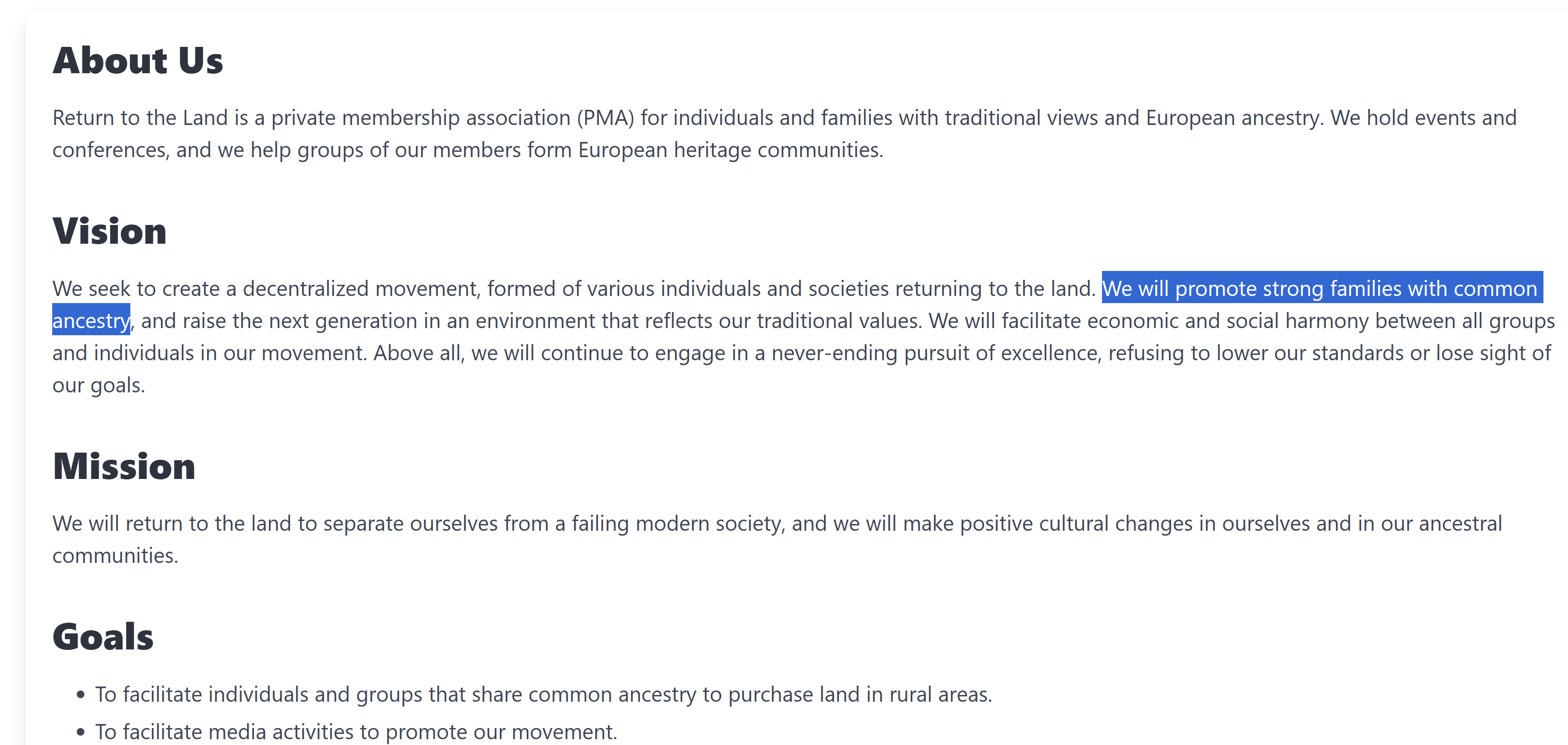Screen dimensions: 1568x745
Task: Click the Mission heading
Action: (x=124, y=466)
